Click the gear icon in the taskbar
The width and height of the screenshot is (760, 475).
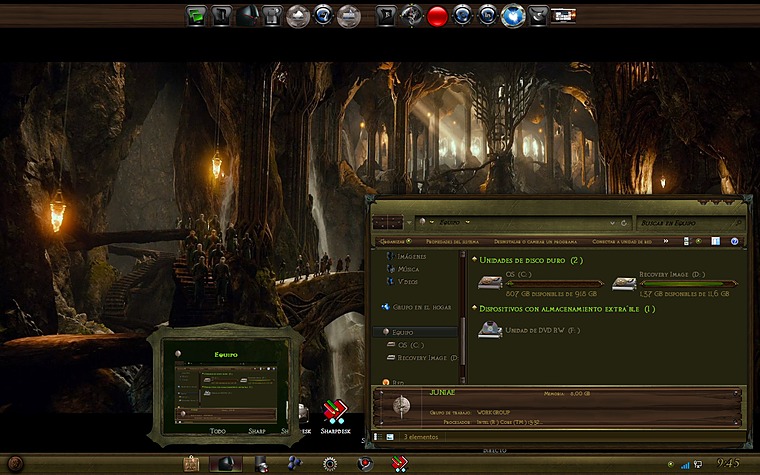(329, 464)
